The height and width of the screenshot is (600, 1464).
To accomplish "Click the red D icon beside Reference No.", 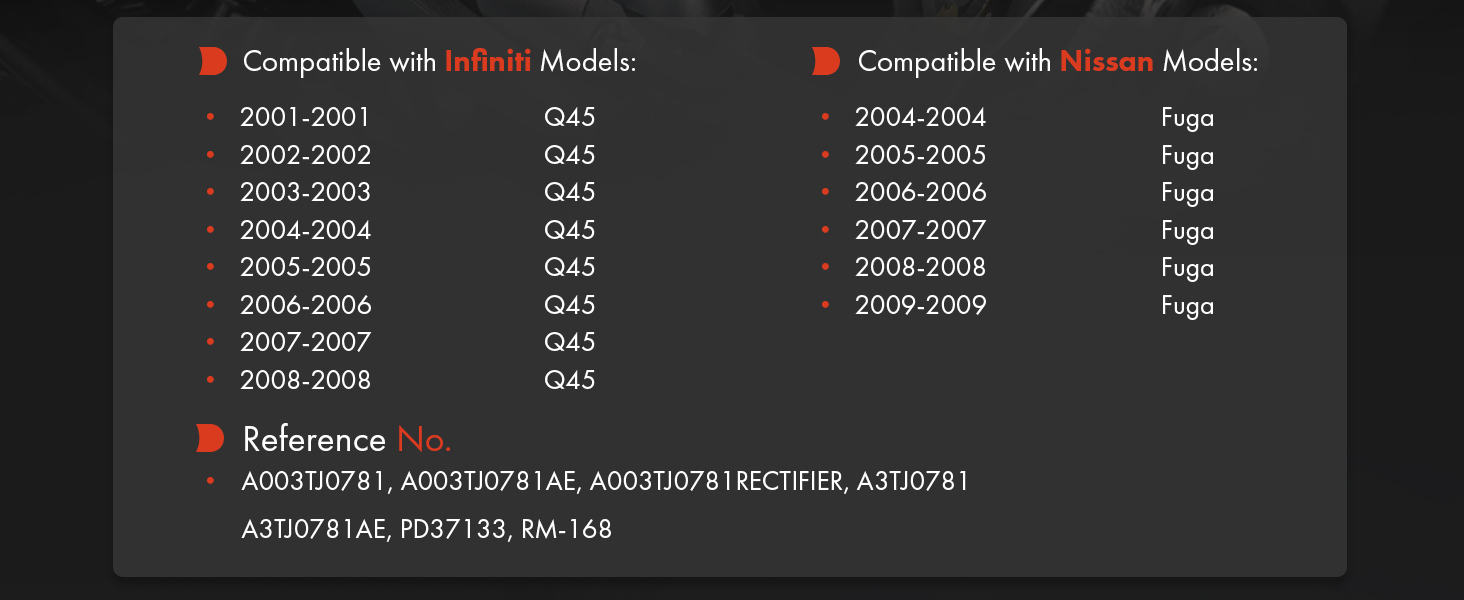I will click(210, 438).
